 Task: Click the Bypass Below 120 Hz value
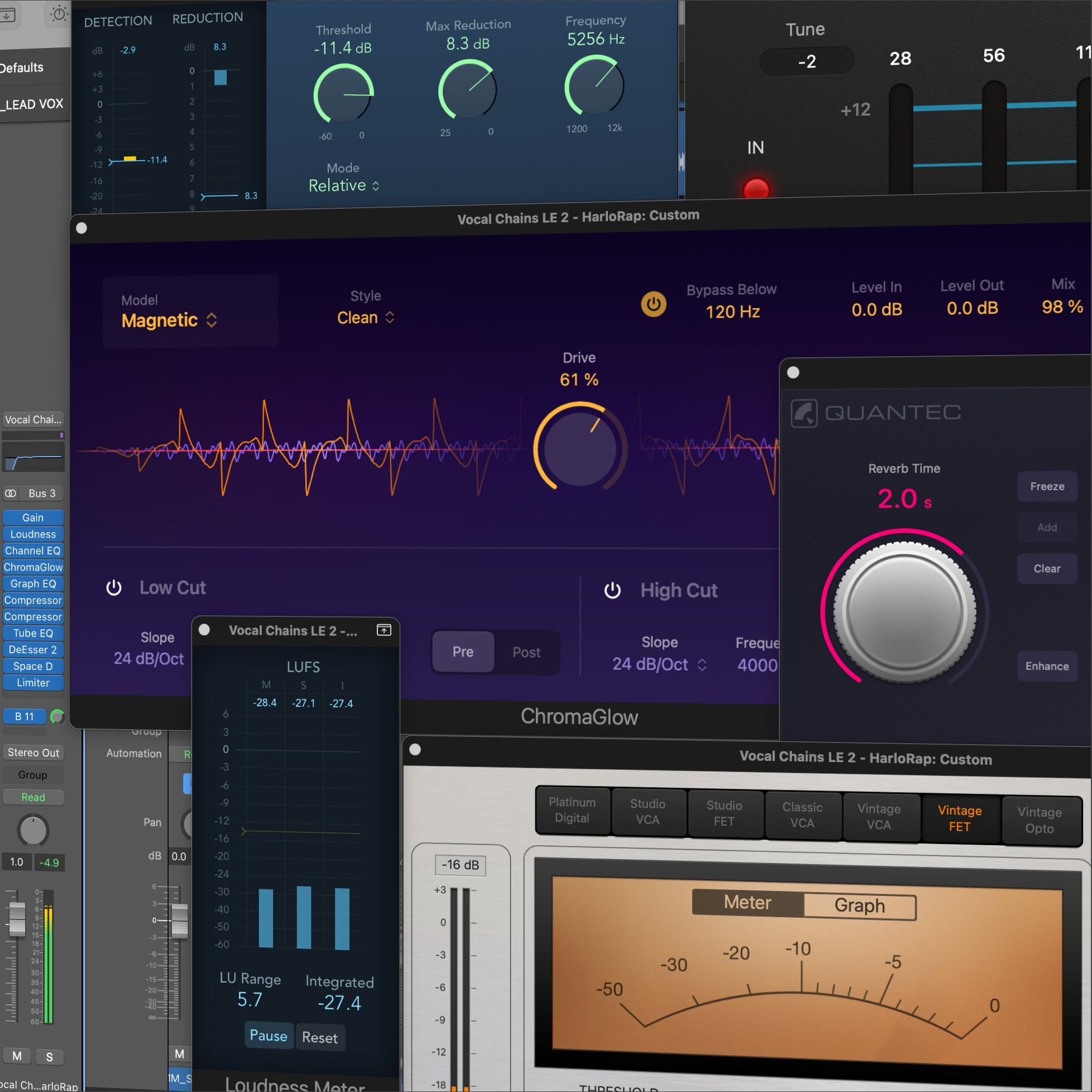click(732, 312)
